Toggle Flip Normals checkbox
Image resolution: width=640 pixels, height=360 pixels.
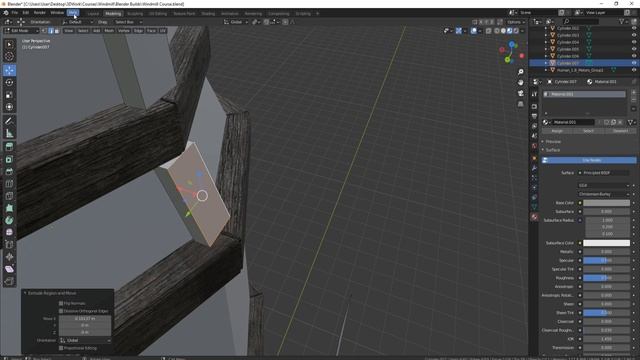click(61, 303)
